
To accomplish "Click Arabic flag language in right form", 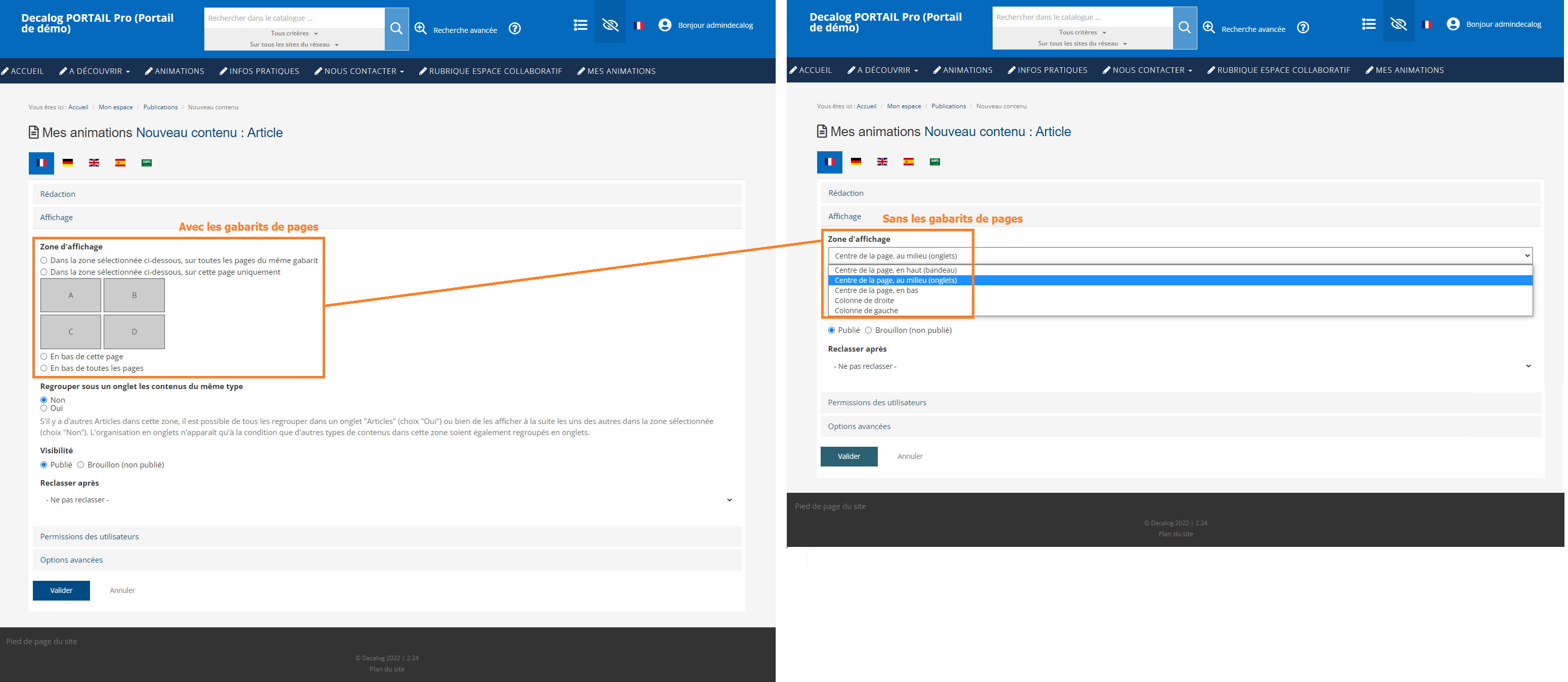I will pos(934,162).
